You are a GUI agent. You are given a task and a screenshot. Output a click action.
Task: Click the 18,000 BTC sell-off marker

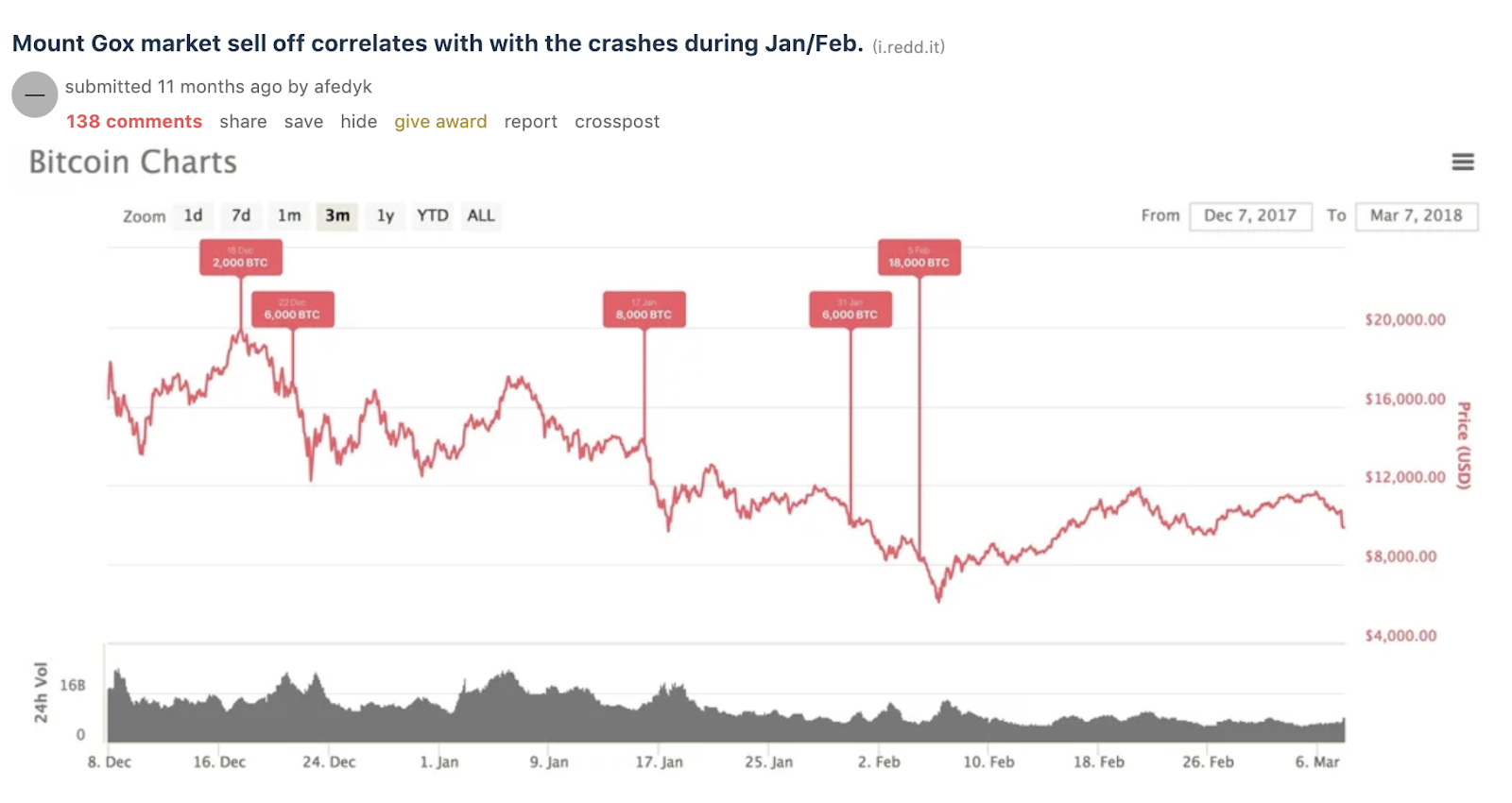[x=919, y=257]
